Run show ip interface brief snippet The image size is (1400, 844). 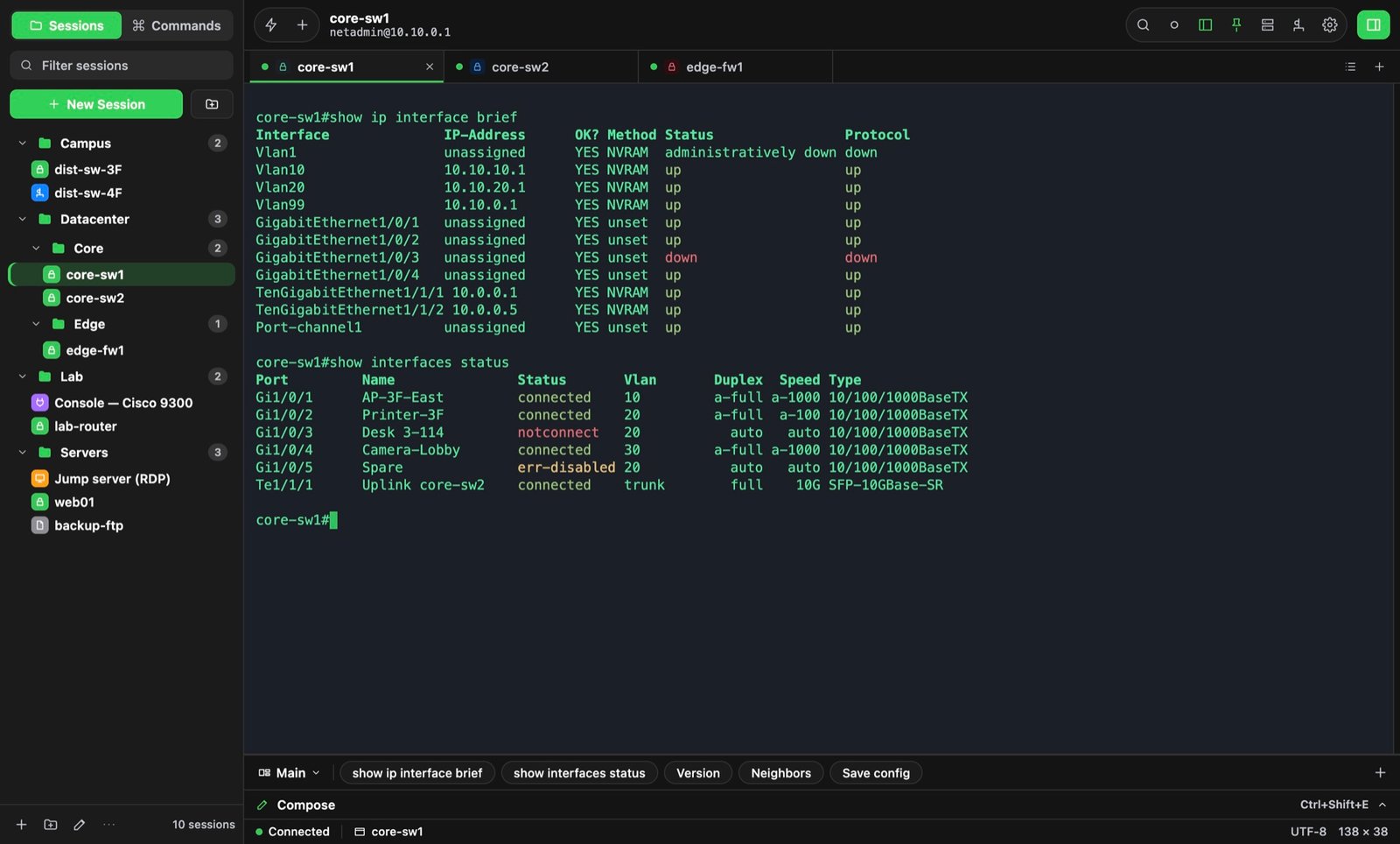coord(417,773)
